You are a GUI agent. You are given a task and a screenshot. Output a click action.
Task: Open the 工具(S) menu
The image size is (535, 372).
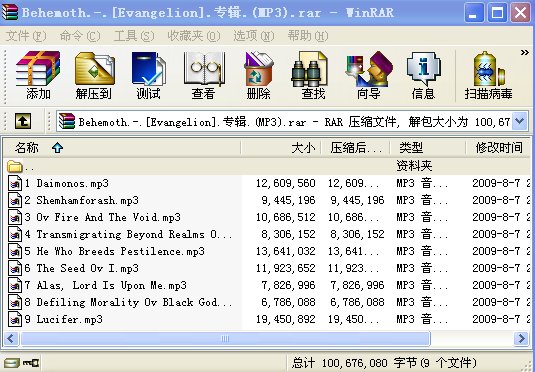tap(134, 36)
